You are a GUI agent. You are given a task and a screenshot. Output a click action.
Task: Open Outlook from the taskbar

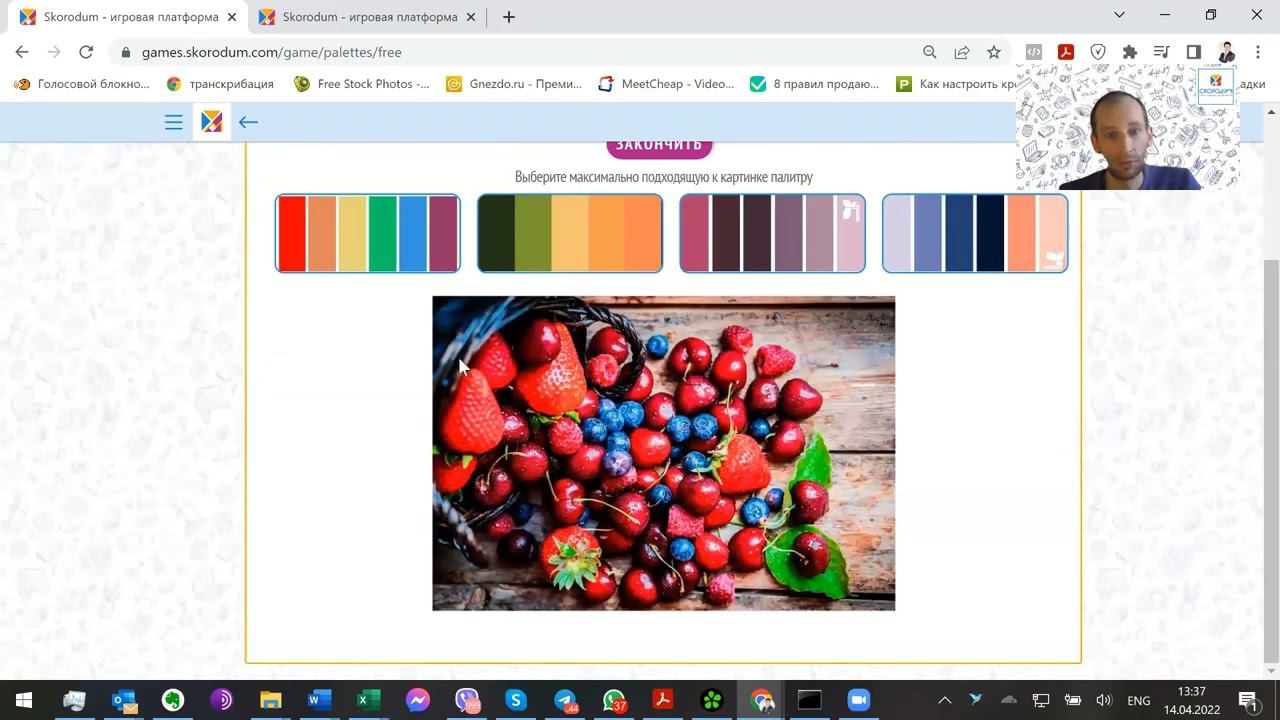tap(124, 700)
